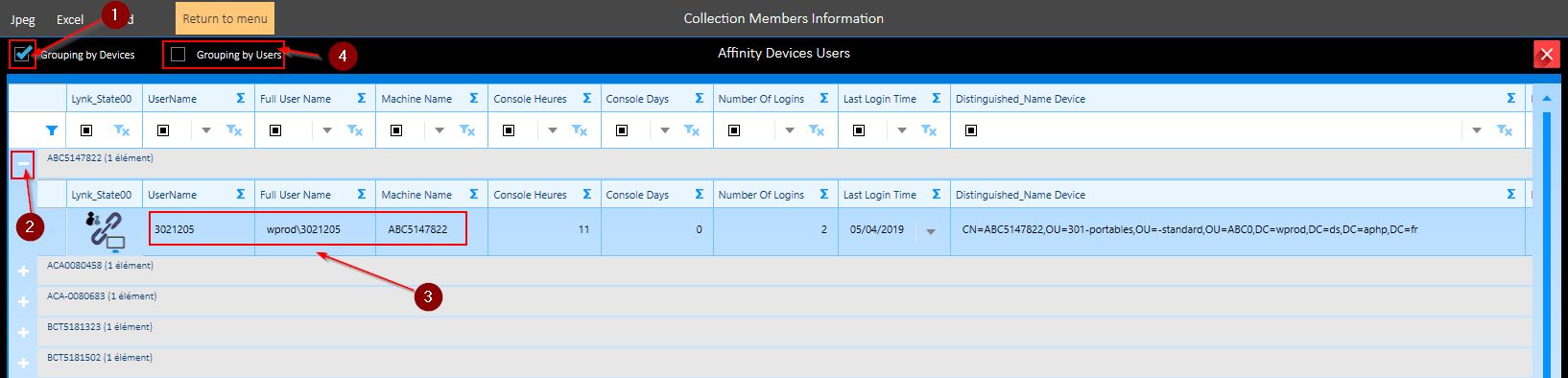Open the Last Login Time filter dropdown arrow
This screenshot has height=378, width=1568.
tap(902, 130)
